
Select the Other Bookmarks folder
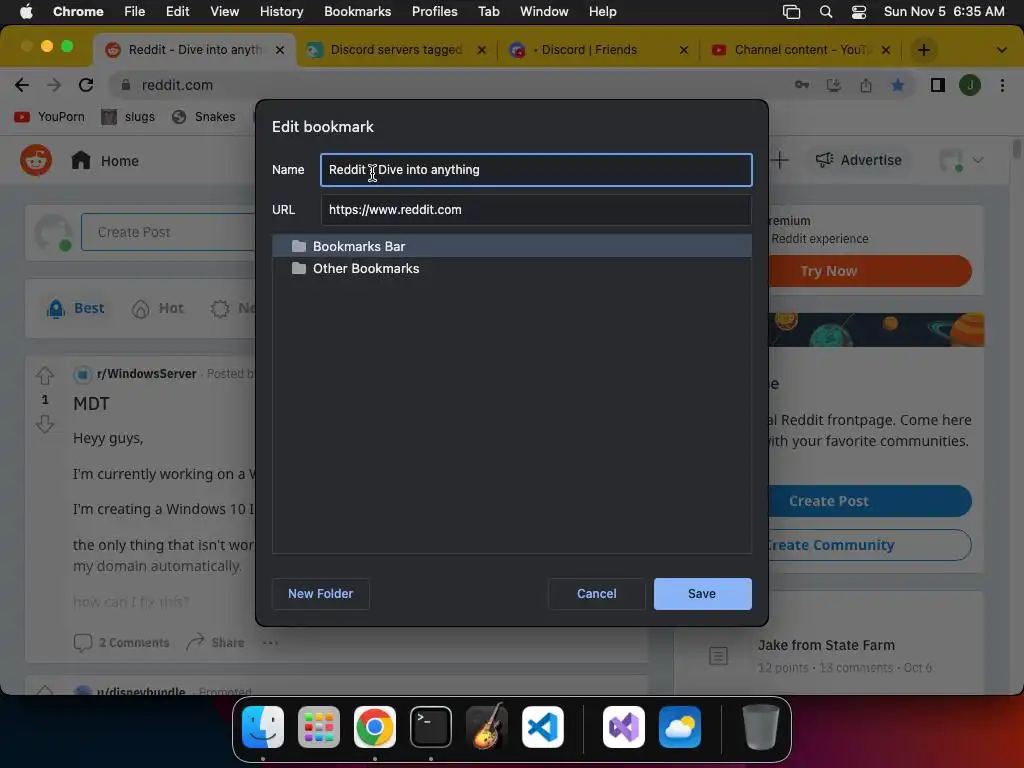click(x=512, y=268)
